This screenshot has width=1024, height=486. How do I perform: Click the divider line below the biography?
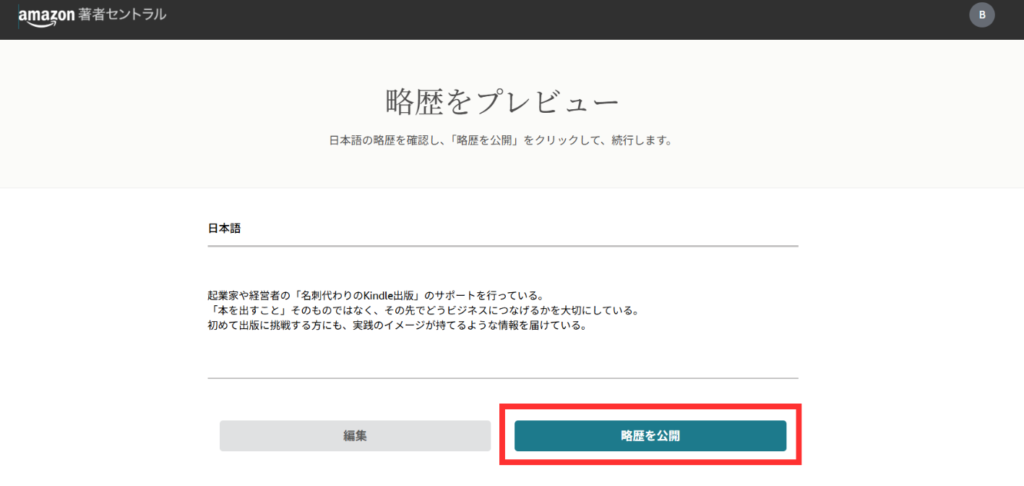pos(502,378)
